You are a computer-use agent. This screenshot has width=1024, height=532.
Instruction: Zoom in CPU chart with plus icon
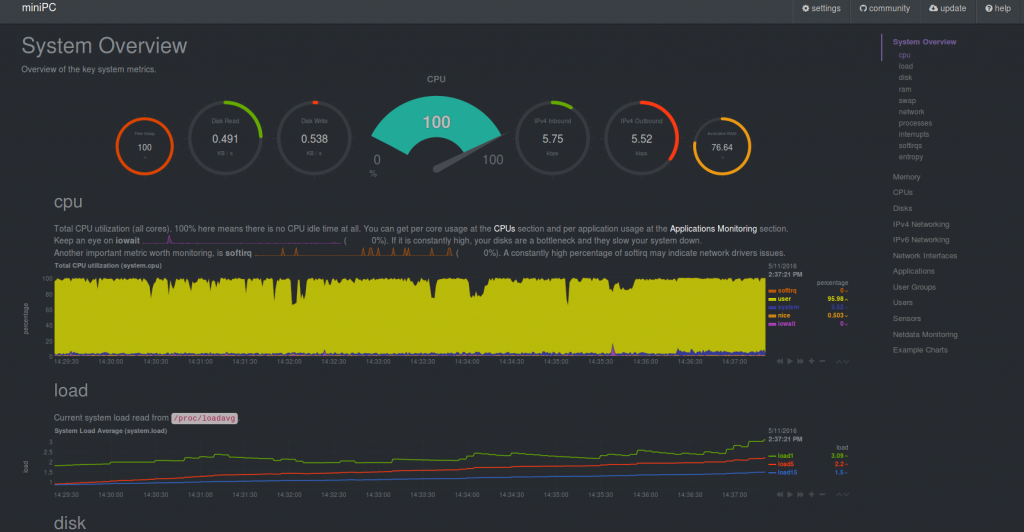click(812, 361)
